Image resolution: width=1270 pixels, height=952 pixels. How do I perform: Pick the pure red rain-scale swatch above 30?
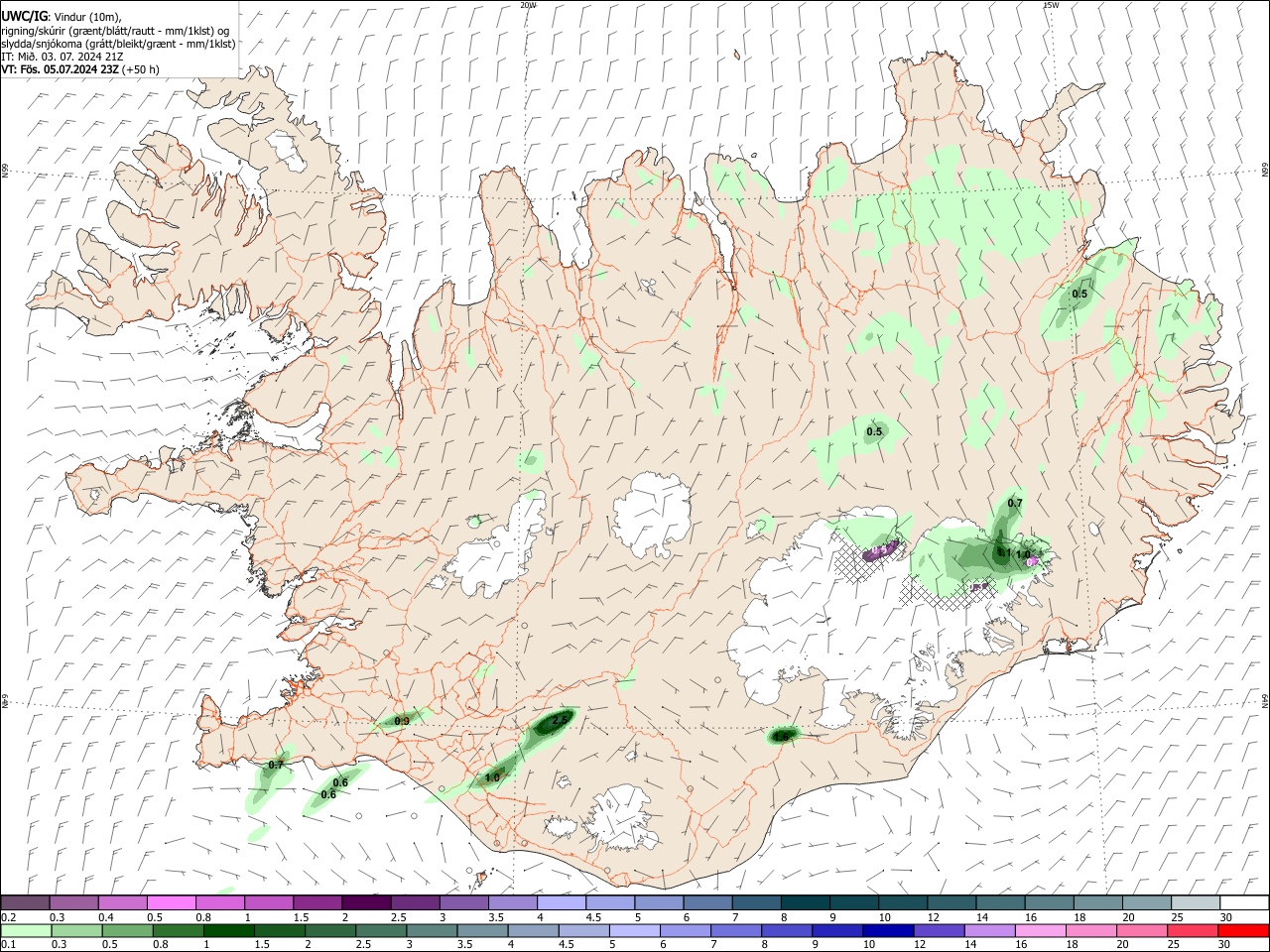1243,930
